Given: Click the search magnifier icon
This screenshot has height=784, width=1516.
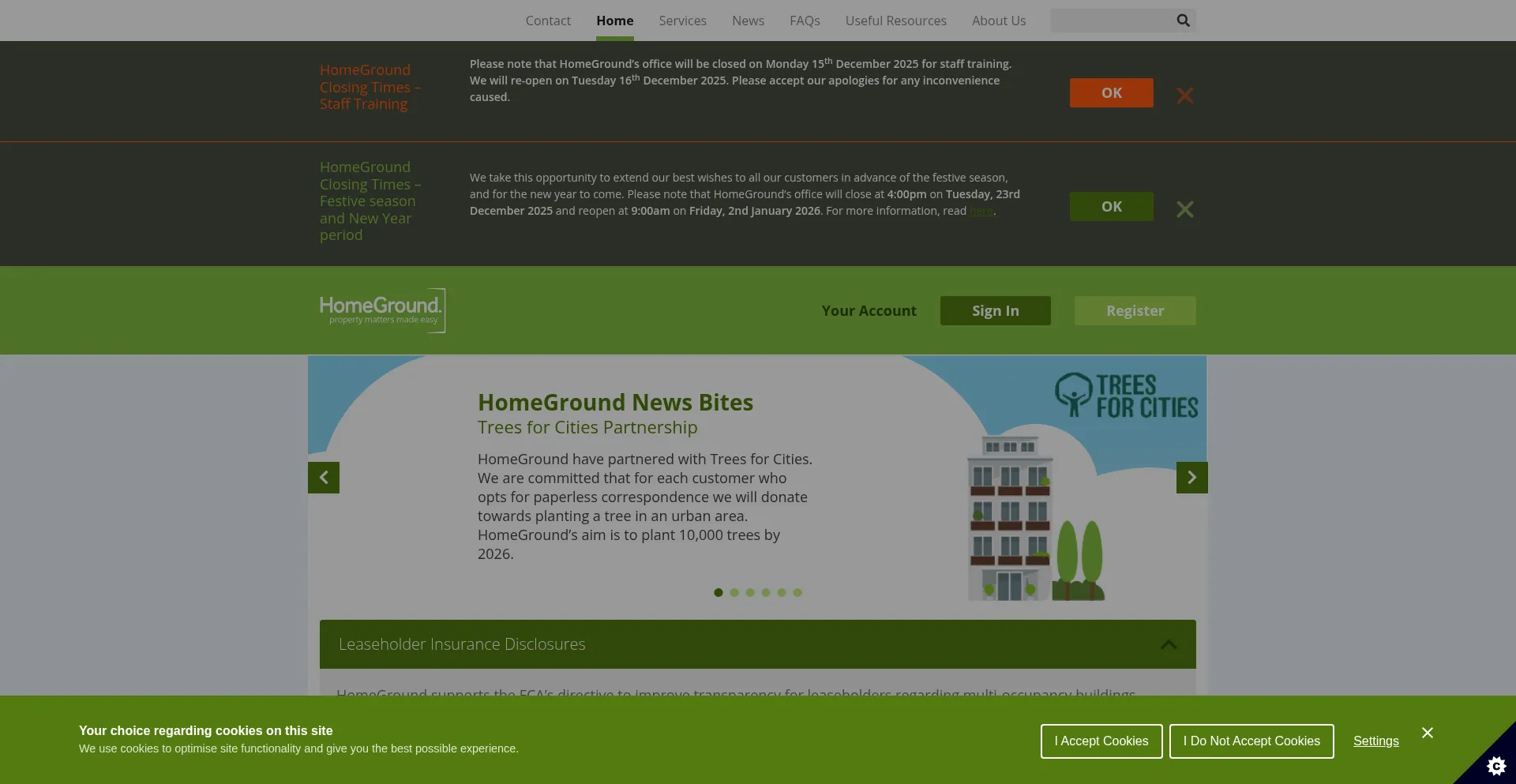Looking at the screenshot, I should (1182, 21).
